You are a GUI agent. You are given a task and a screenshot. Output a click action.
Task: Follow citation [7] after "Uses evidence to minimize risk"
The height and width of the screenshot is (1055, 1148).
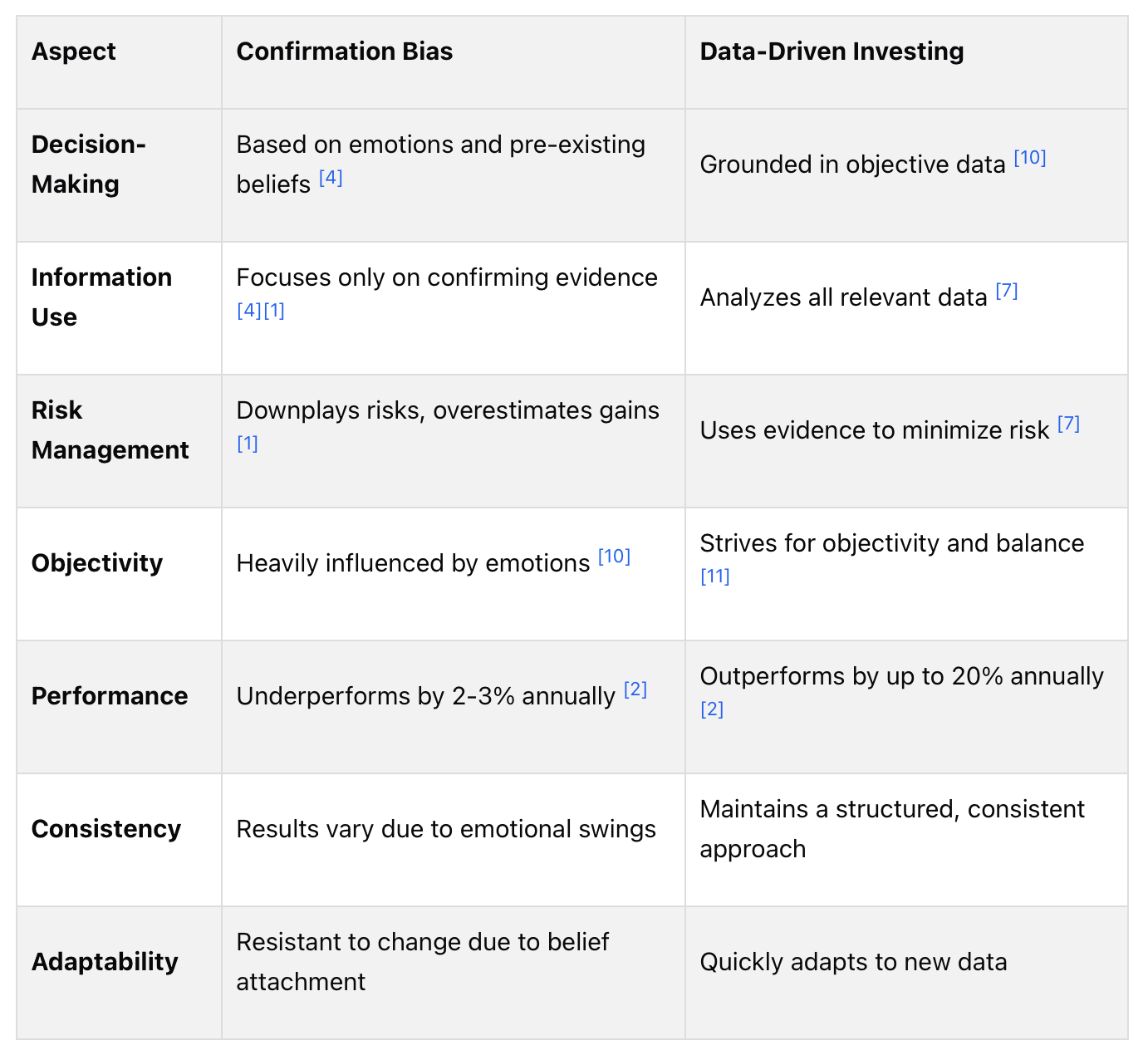click(x=1068, y=424)
